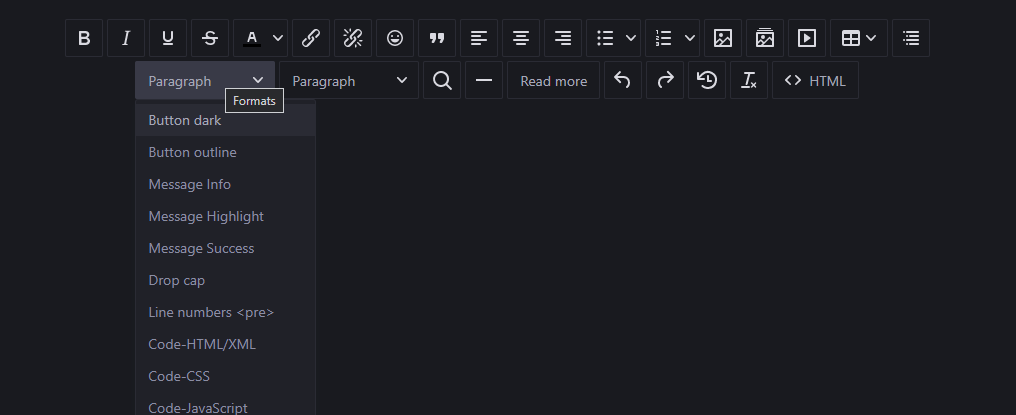1016x415 pixels.
Task: Select the Code-HTML/XML format
Action: pyautogui.click(x=225, y=344)
